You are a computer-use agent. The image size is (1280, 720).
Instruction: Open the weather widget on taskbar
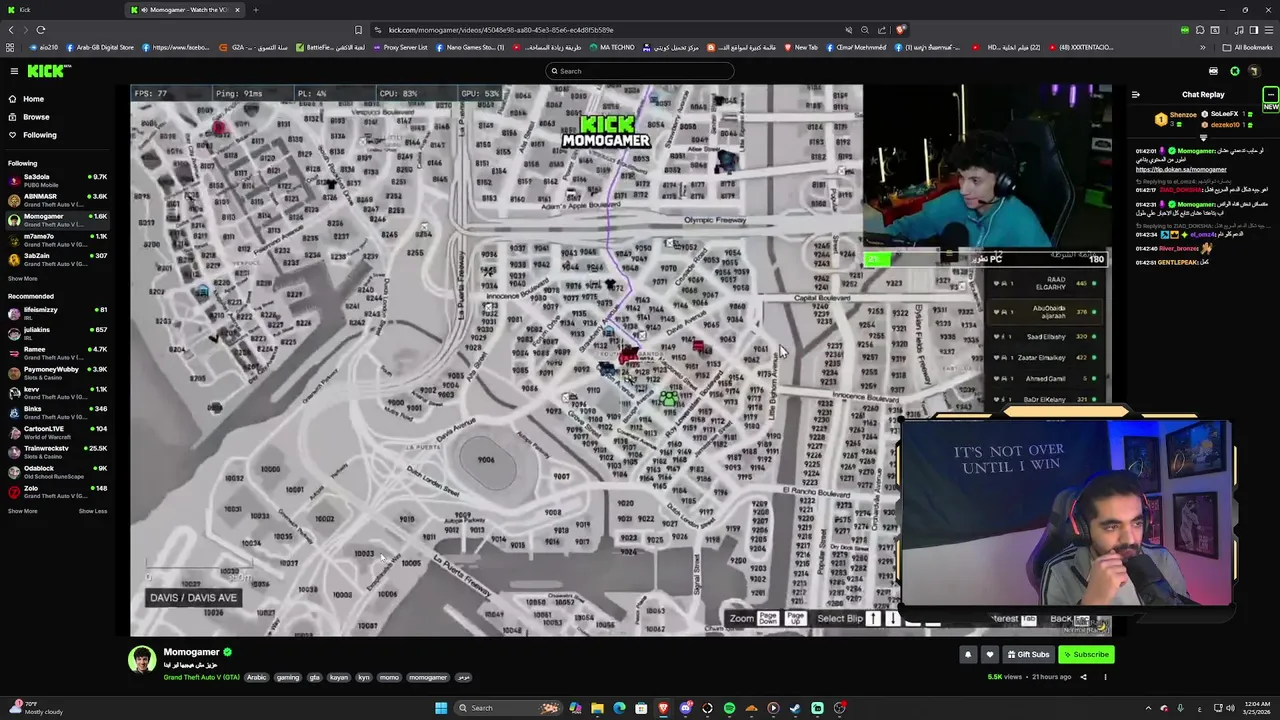34,708
